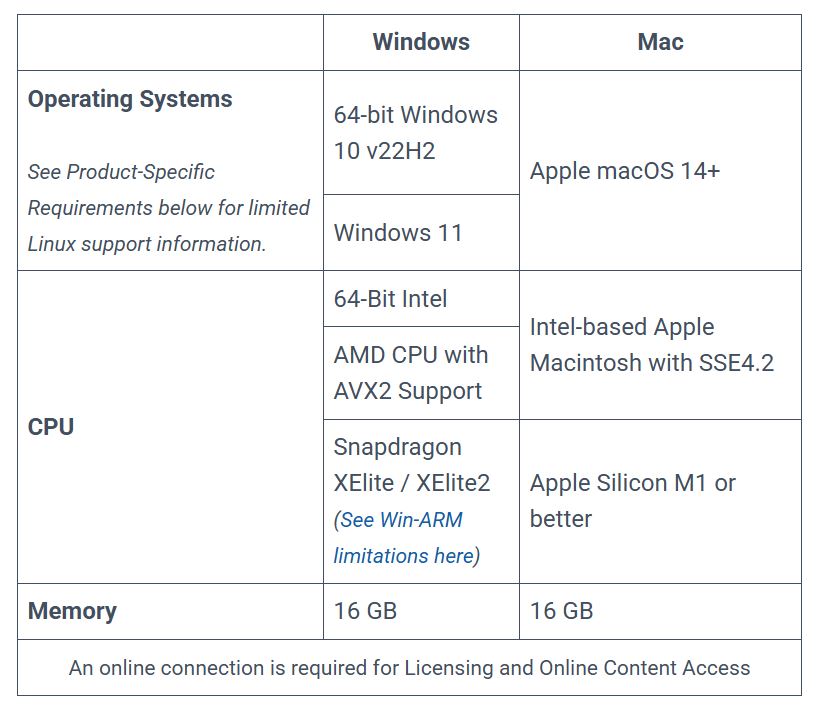819x707 pixels.
Task: Select the Memory row heading
Action: [x=72, y=611]
